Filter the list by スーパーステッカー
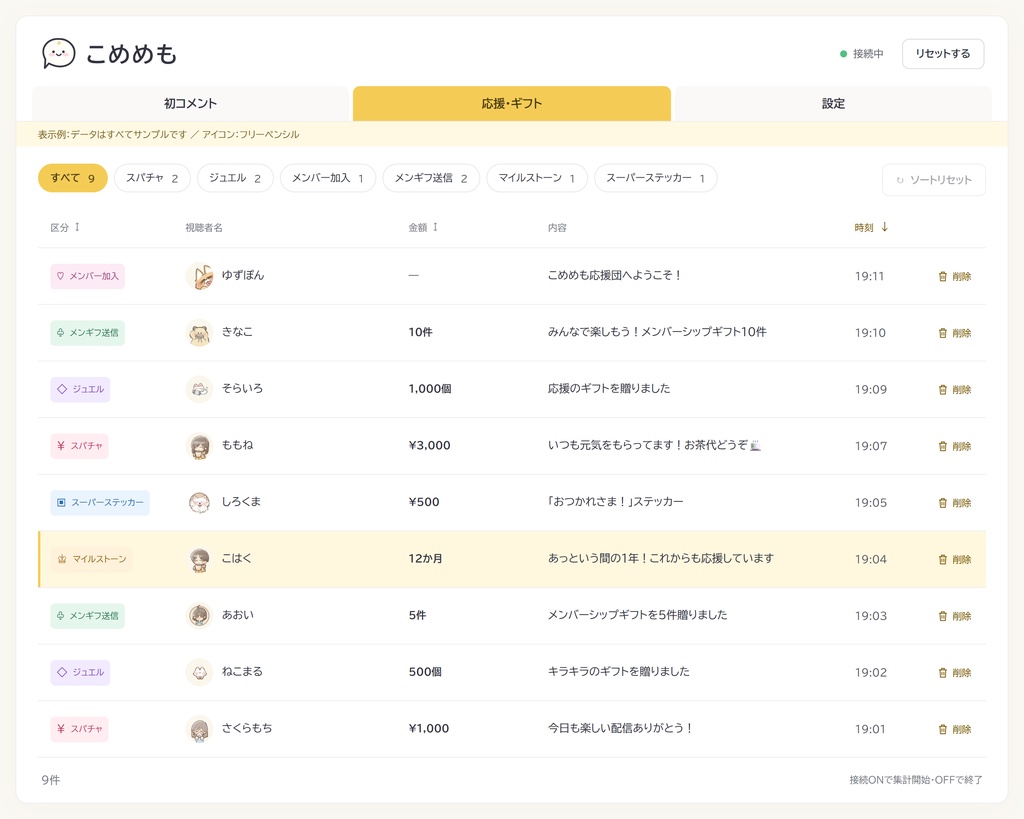 [x=656, y=178]
